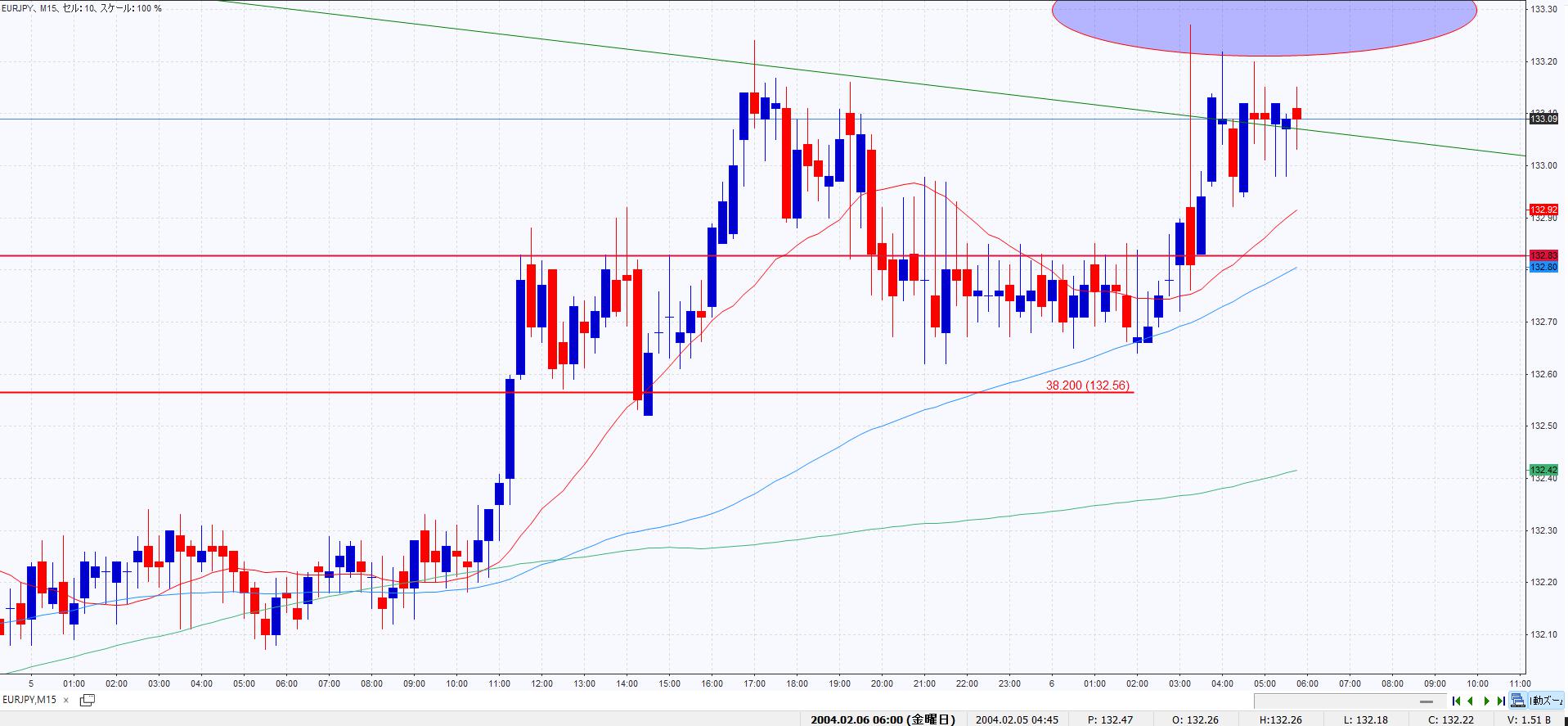Close the EURJPY,M15 chart tab
1568x726 pixels.
[x=66, y=701]
